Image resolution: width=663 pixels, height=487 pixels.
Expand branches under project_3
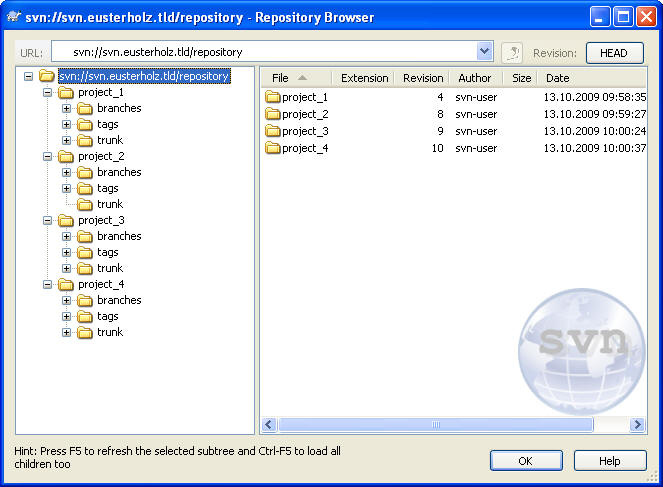coord(67,236)
